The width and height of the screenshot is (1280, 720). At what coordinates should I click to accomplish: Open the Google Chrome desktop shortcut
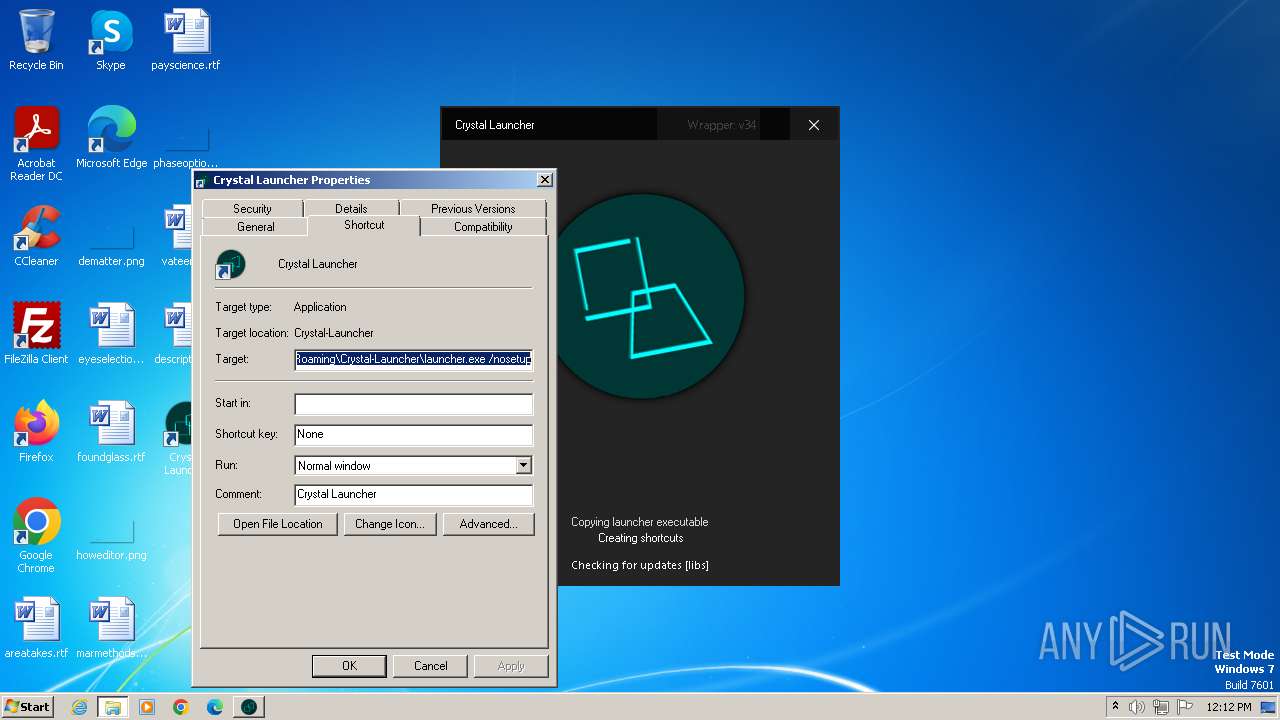click(36, 536)
